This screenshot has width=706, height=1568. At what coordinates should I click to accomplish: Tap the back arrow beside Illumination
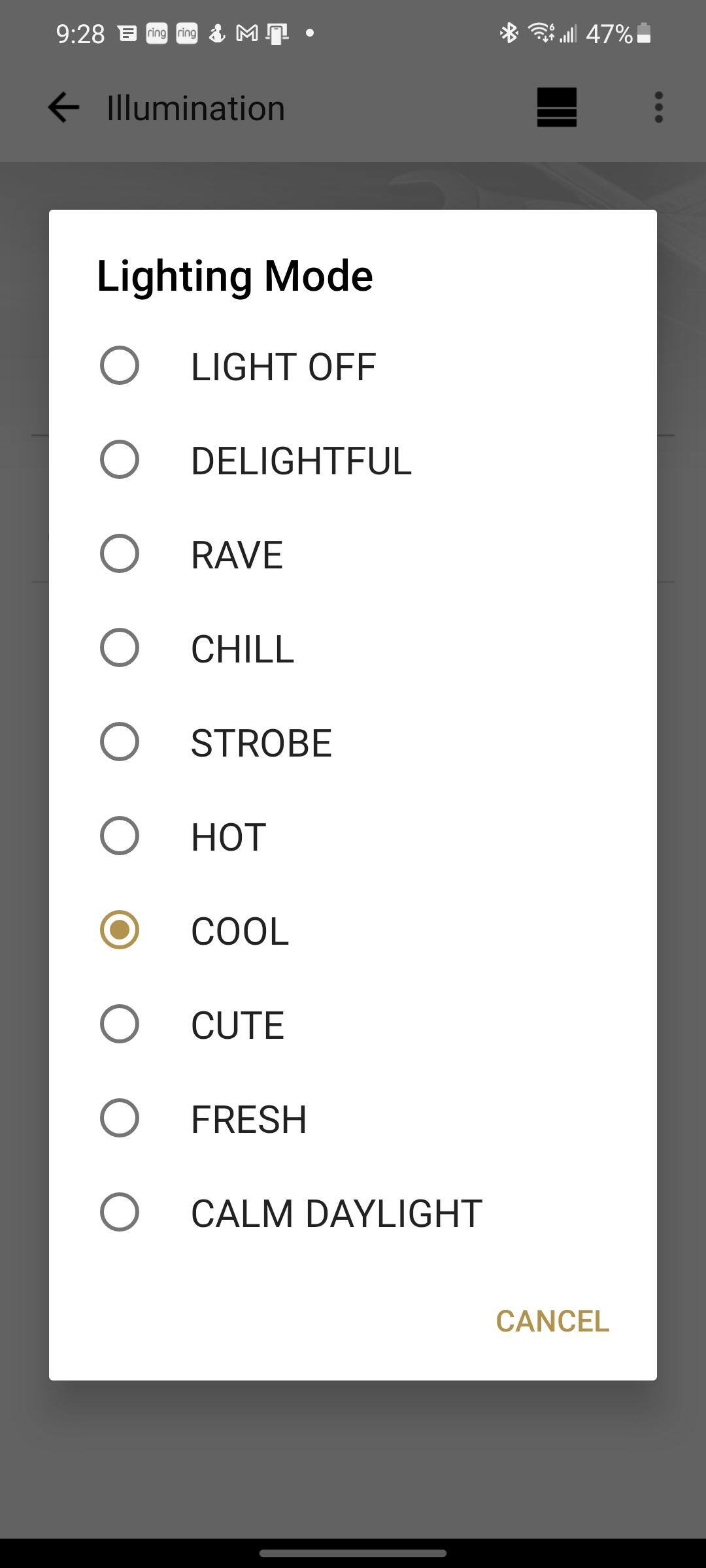tap(63, 108)
